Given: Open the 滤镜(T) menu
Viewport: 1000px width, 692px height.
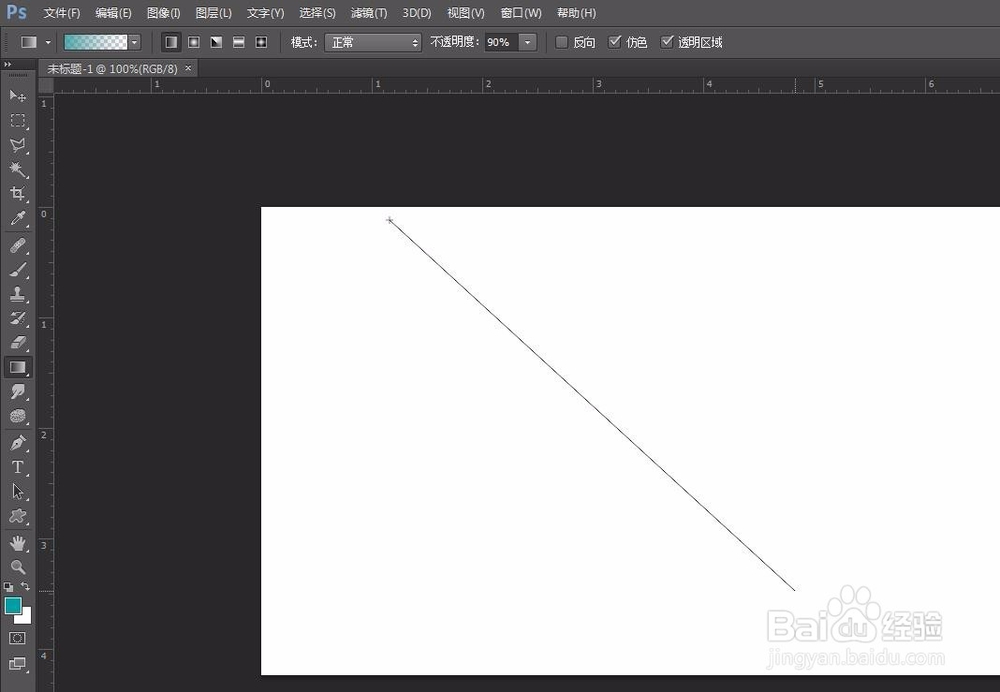Looking at the screenshot, I should [369, 13].
